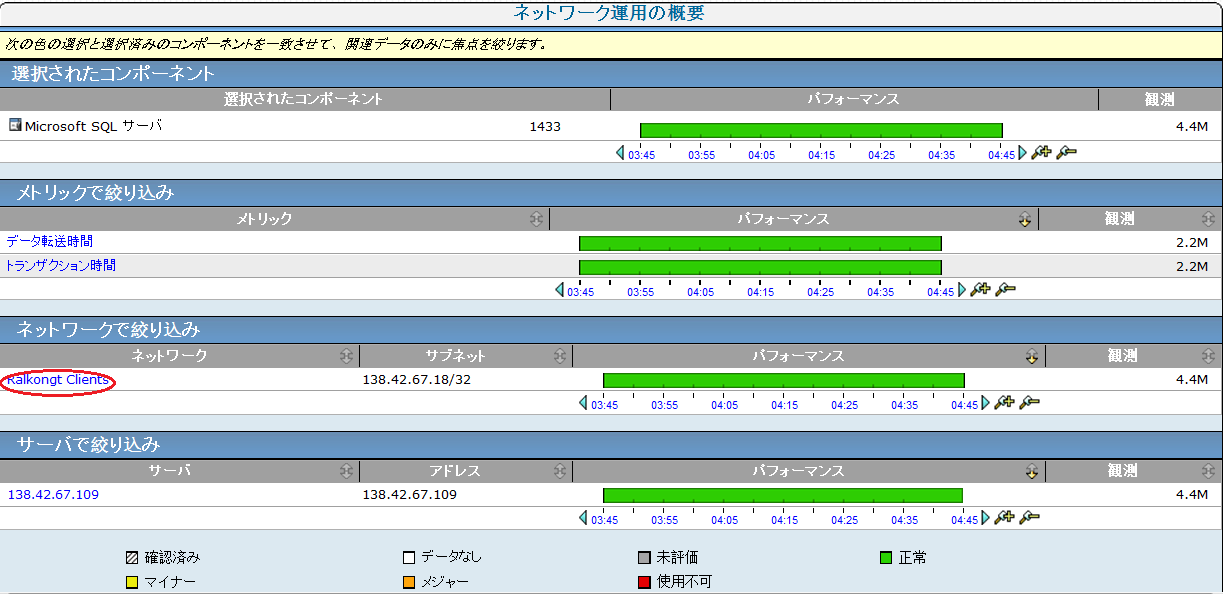Sort the metric table by 観測
The image size is (1223, 594).
1209,219
